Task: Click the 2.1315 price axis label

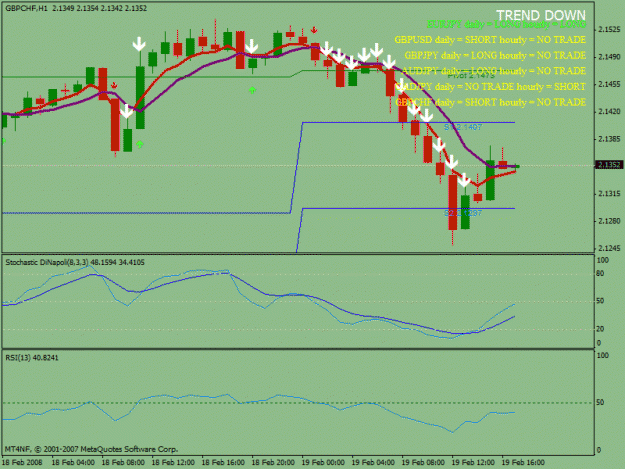Action: click(x=609, y=194)
